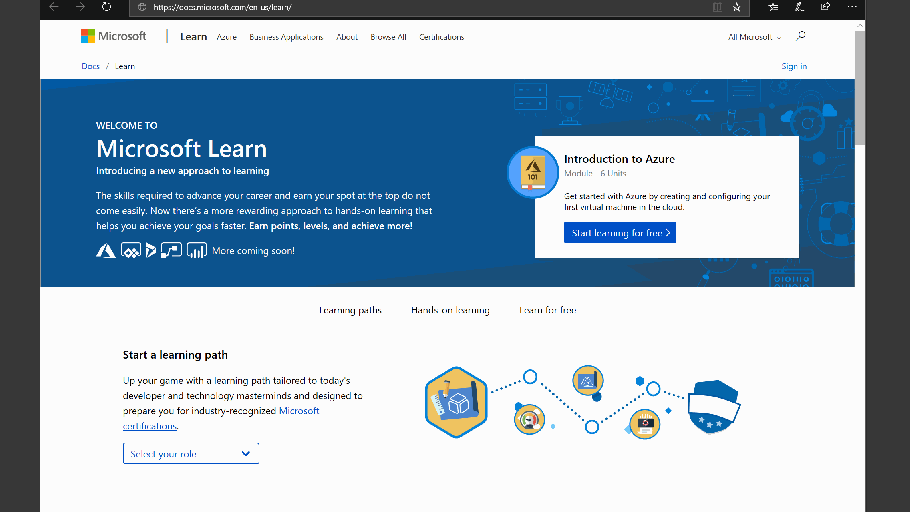This screenshot has width=910, height=512.
Task: Open reading view book icon in address bar
Action: (717, 7)
